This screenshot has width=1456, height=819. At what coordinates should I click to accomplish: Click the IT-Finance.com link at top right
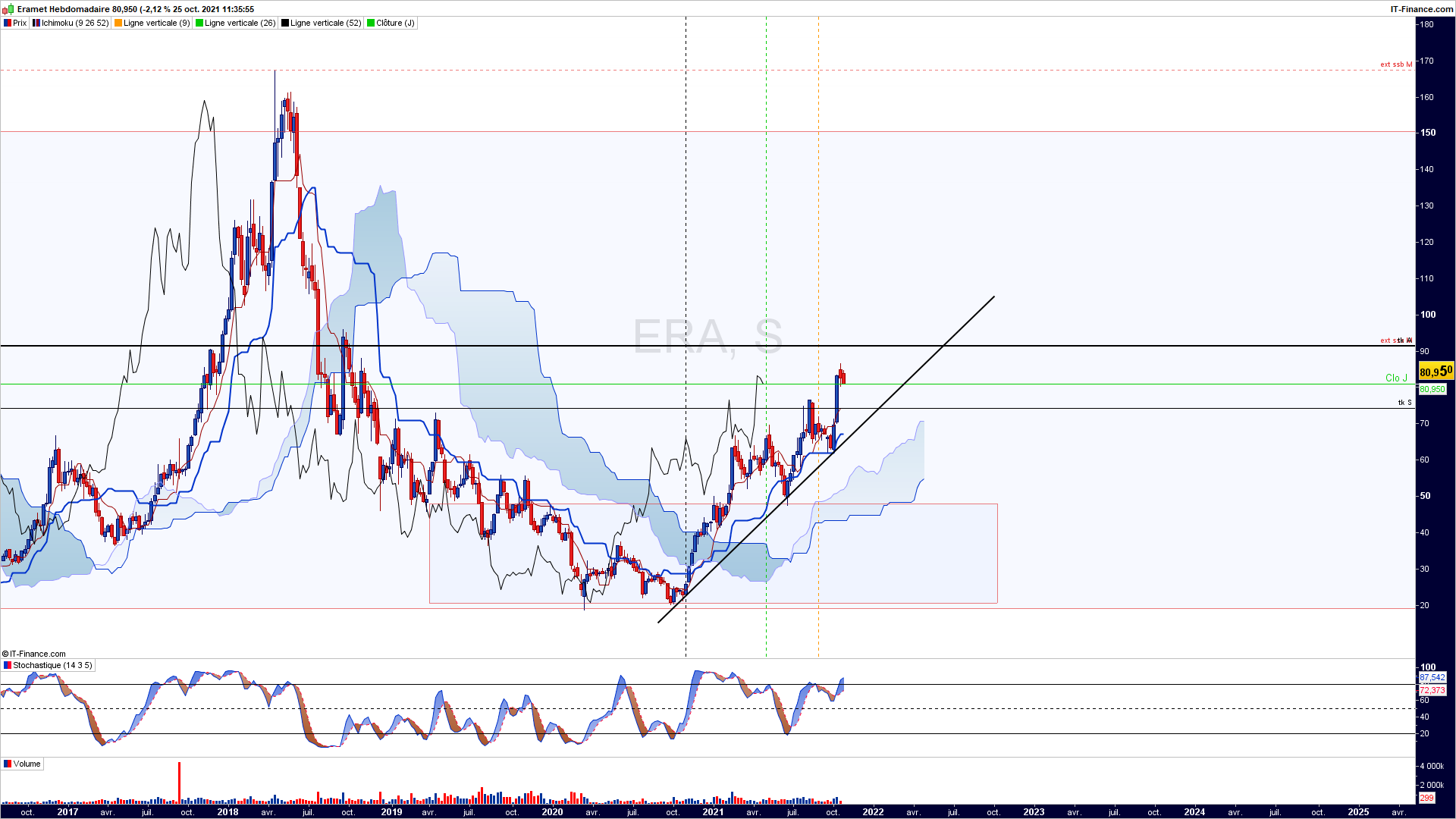point(1421,9)
